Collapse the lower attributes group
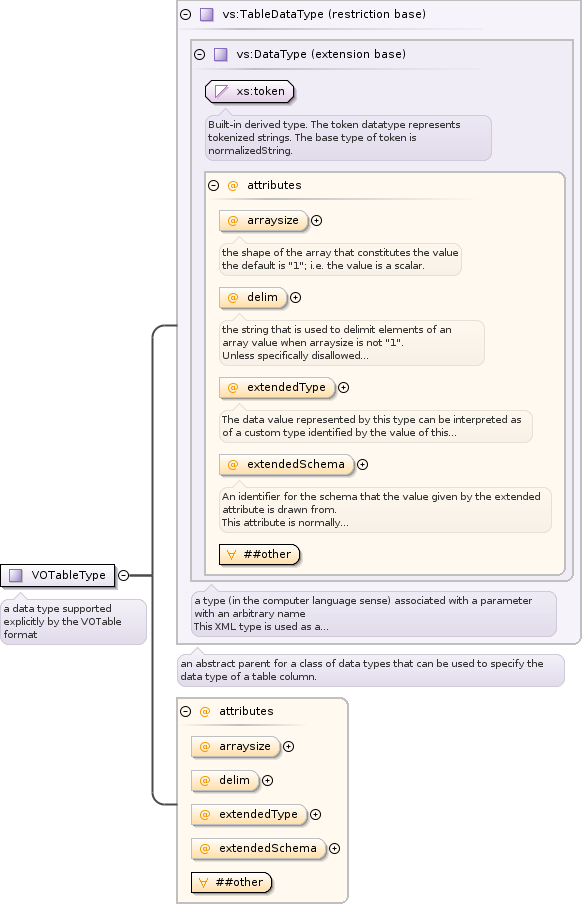Viewport: 583px width, 905px height. tap(185, 711)
